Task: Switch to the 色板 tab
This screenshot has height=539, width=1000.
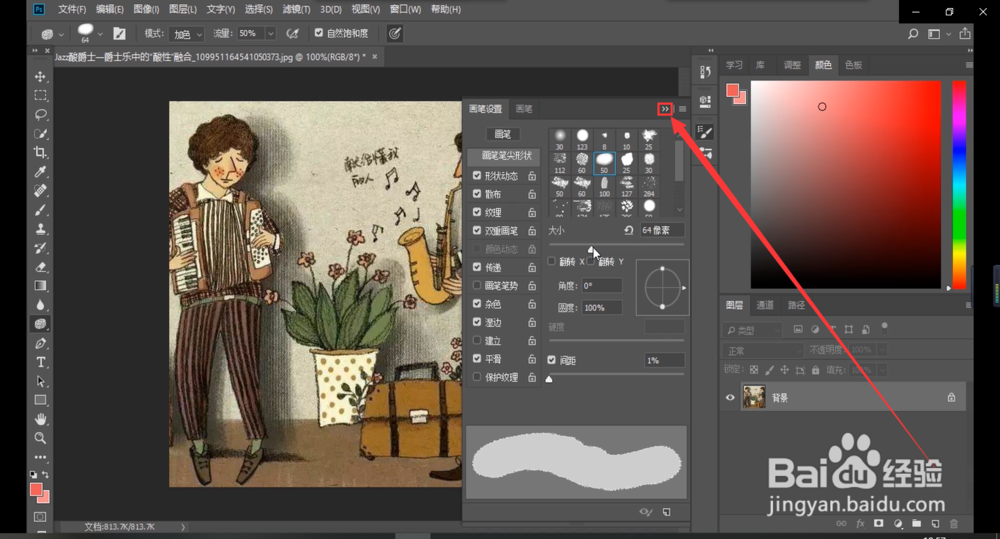Action: coord(853,65)
